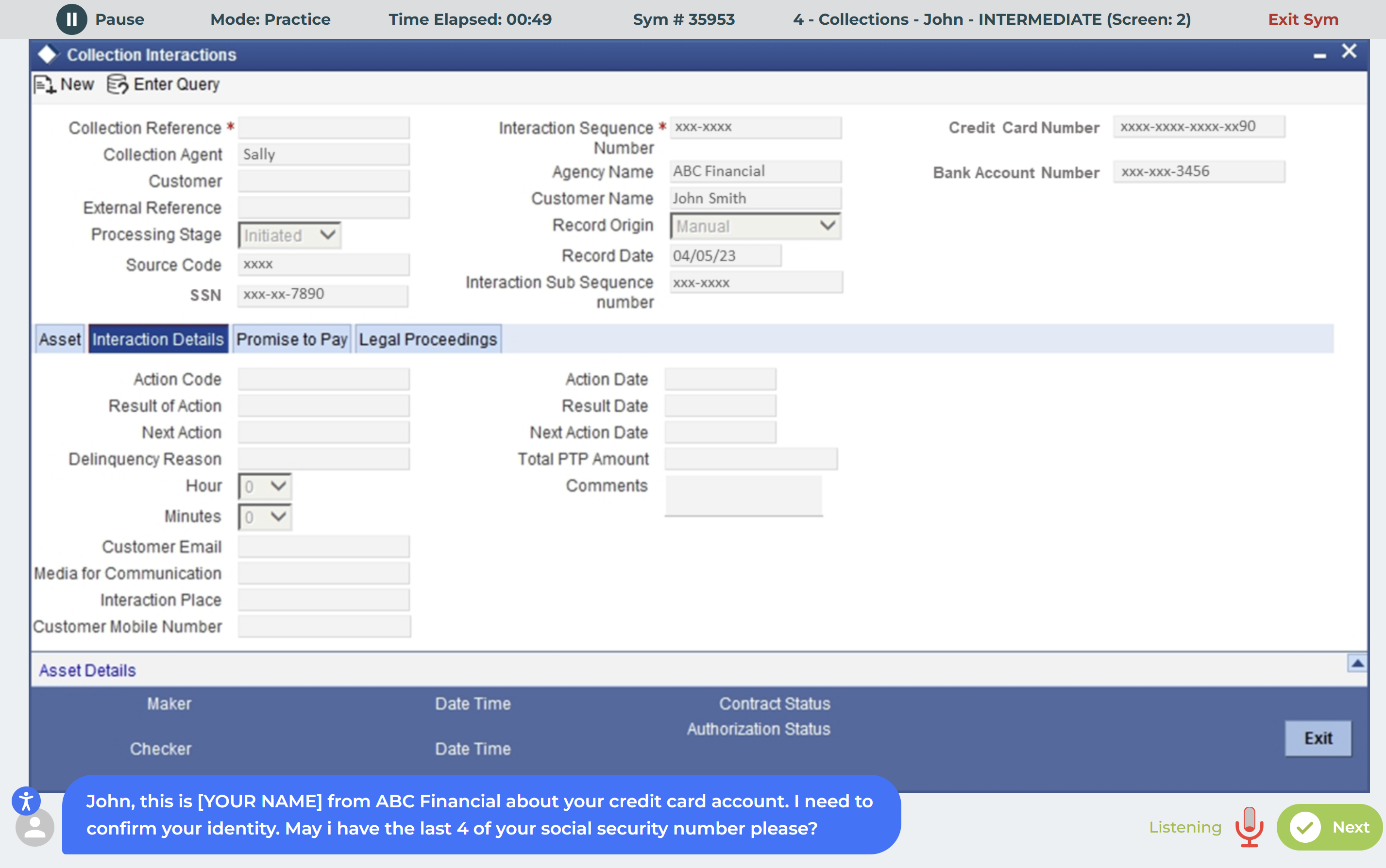1386x868 pixels.
Task: Click the Pause icon button
Action: pyautogui.click(x=71, y=19)
